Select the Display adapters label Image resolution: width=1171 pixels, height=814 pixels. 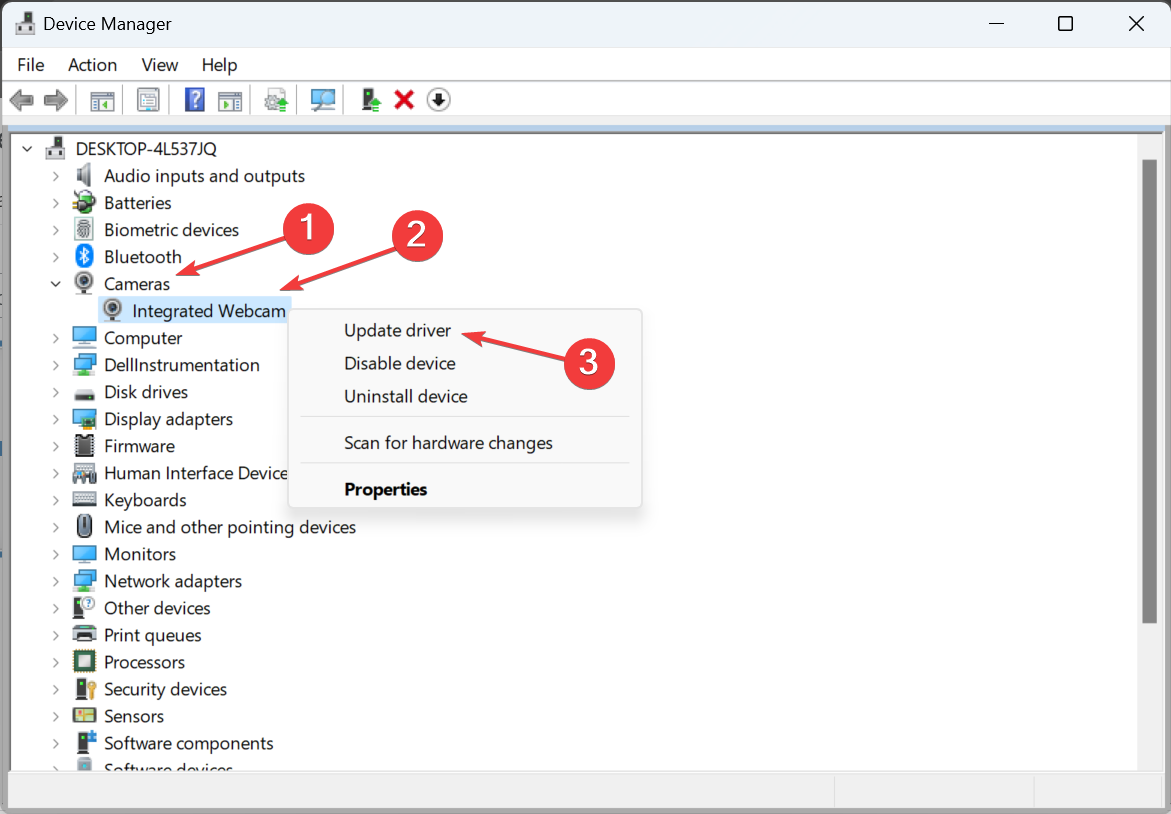168,419
